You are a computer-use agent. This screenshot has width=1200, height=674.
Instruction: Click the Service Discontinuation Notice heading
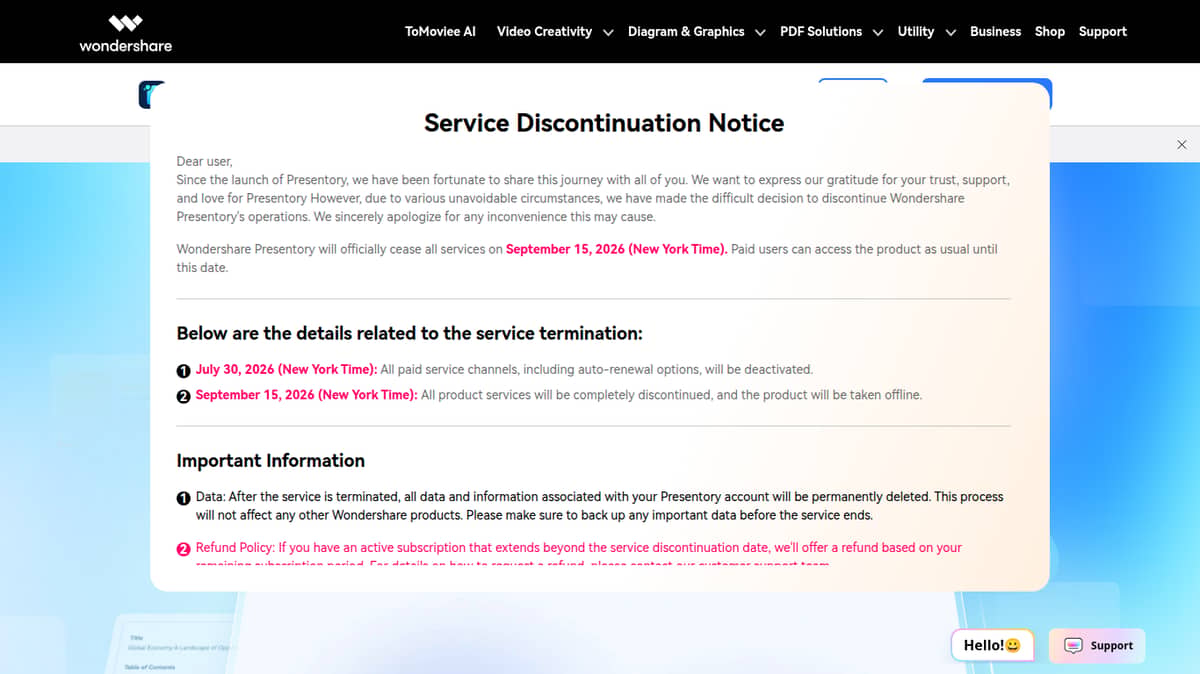tap(604, 123)
